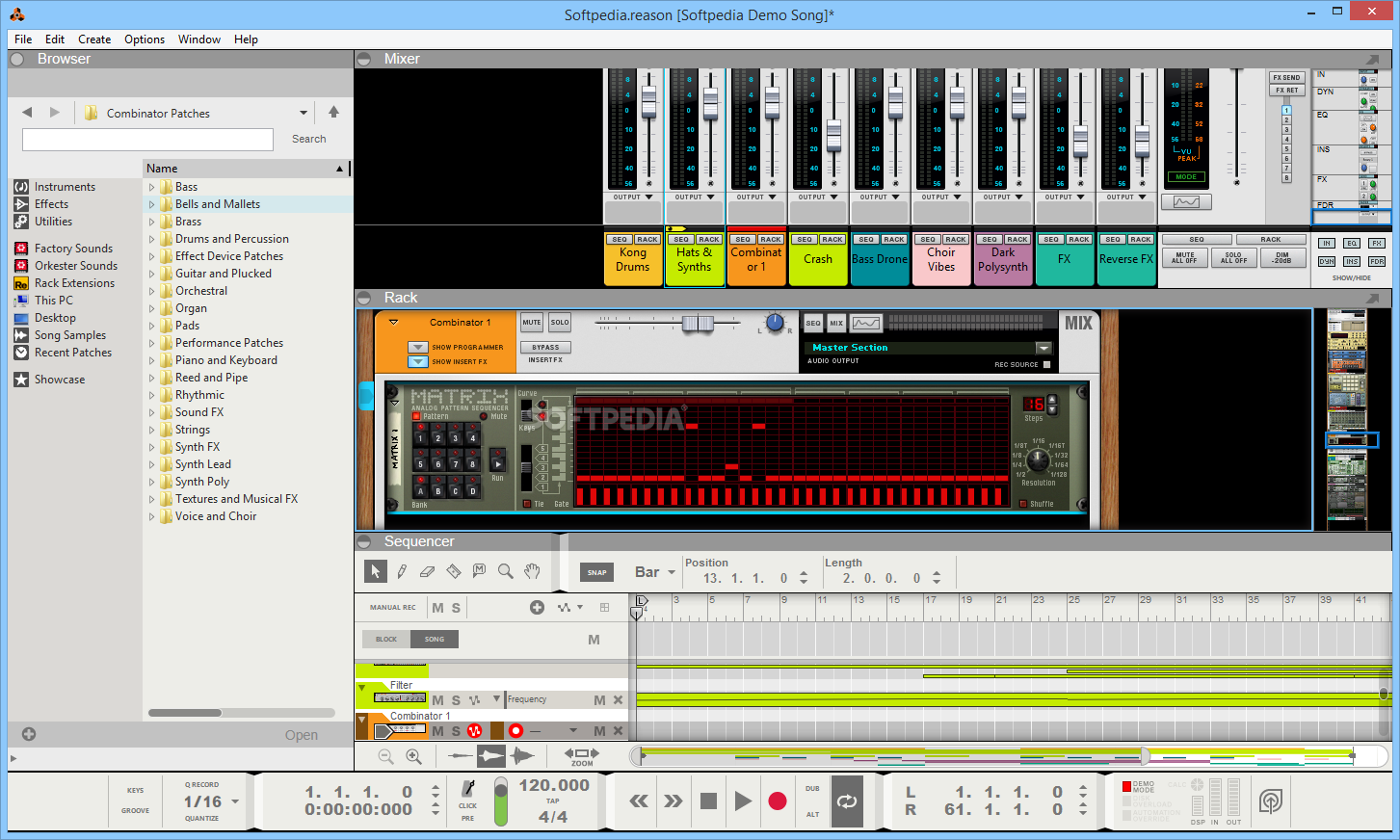Select the arrow selection tool in Sequencer
The image size is (1400, 840).
(376, 571)
